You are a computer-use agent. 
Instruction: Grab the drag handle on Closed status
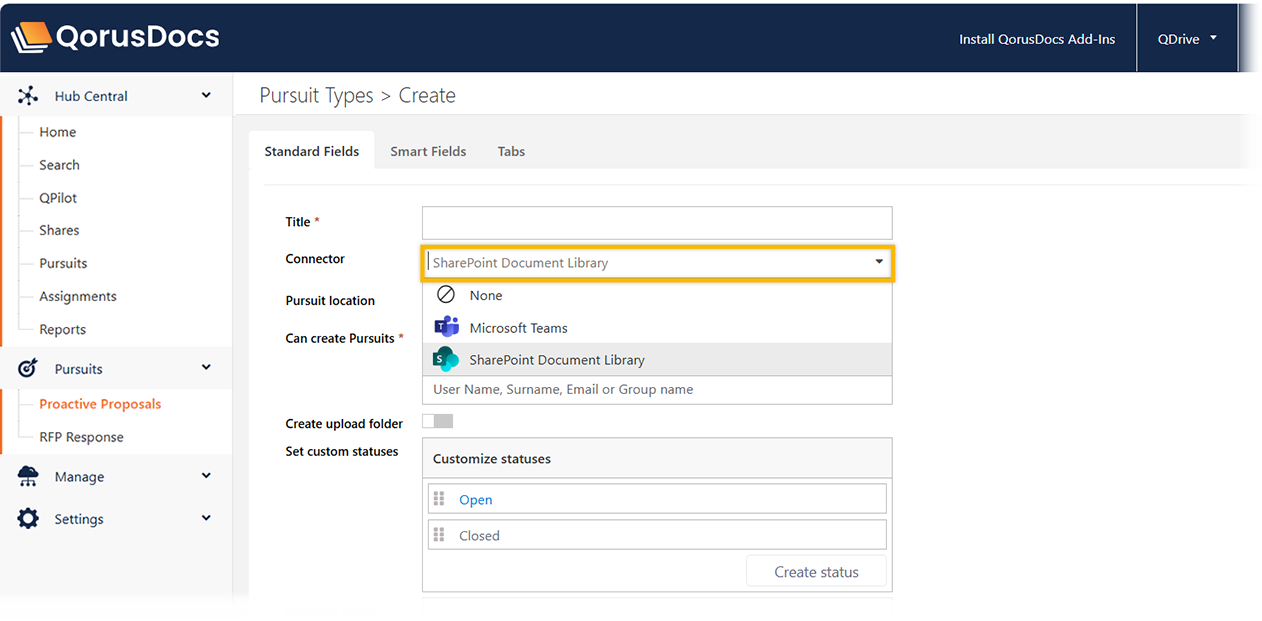click(439, 535)
